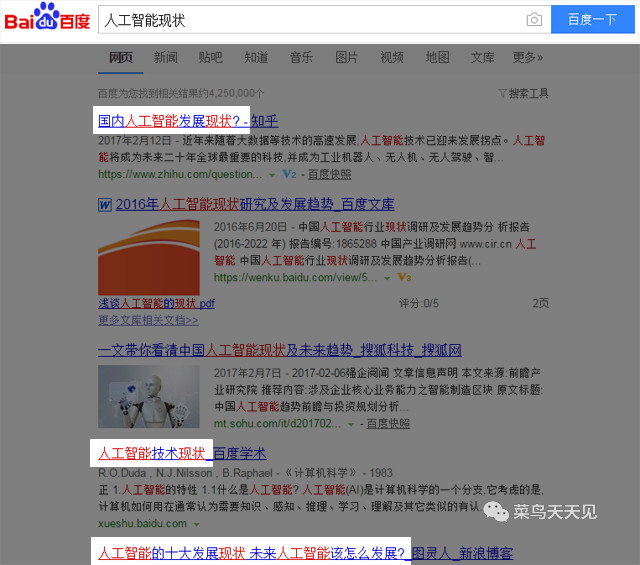Expand dropdown arrow after zhihu.com URL
The height and width of the screenshot is (565, 640).
coord(272,175)
